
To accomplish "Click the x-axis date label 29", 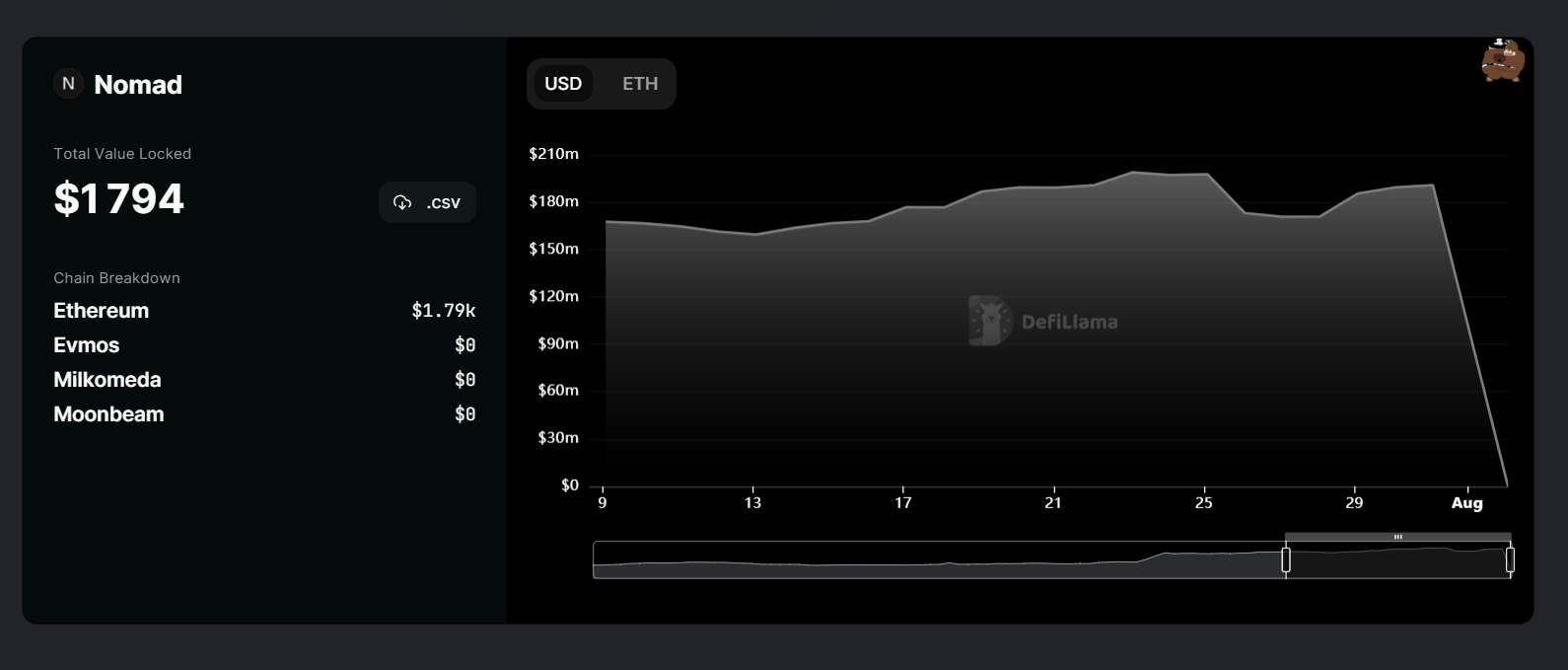I will click(x=1355, y=503).
